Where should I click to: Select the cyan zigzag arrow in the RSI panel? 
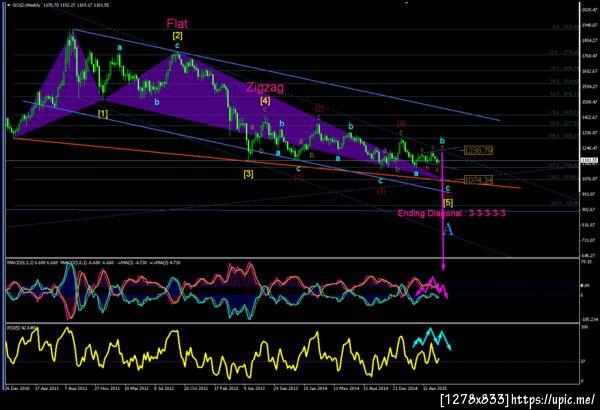(x=432, y=339)
